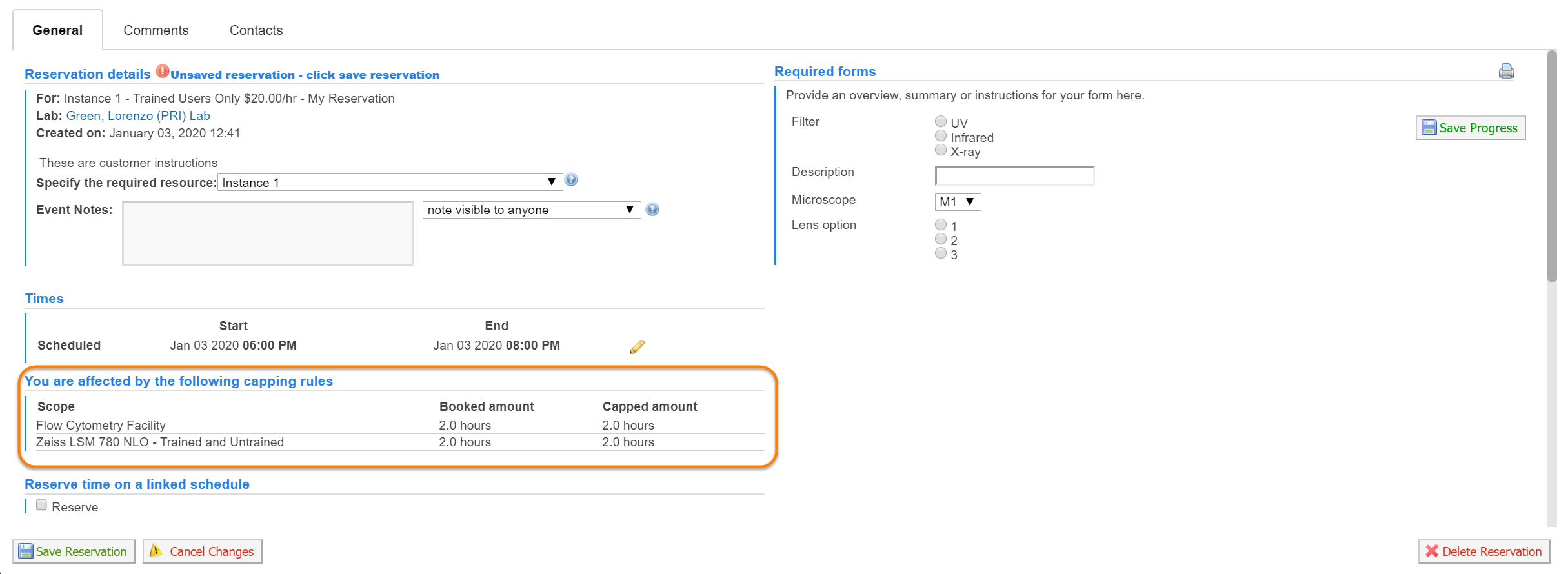Expand the note visibility dropdown

click(x=530, y=210)
